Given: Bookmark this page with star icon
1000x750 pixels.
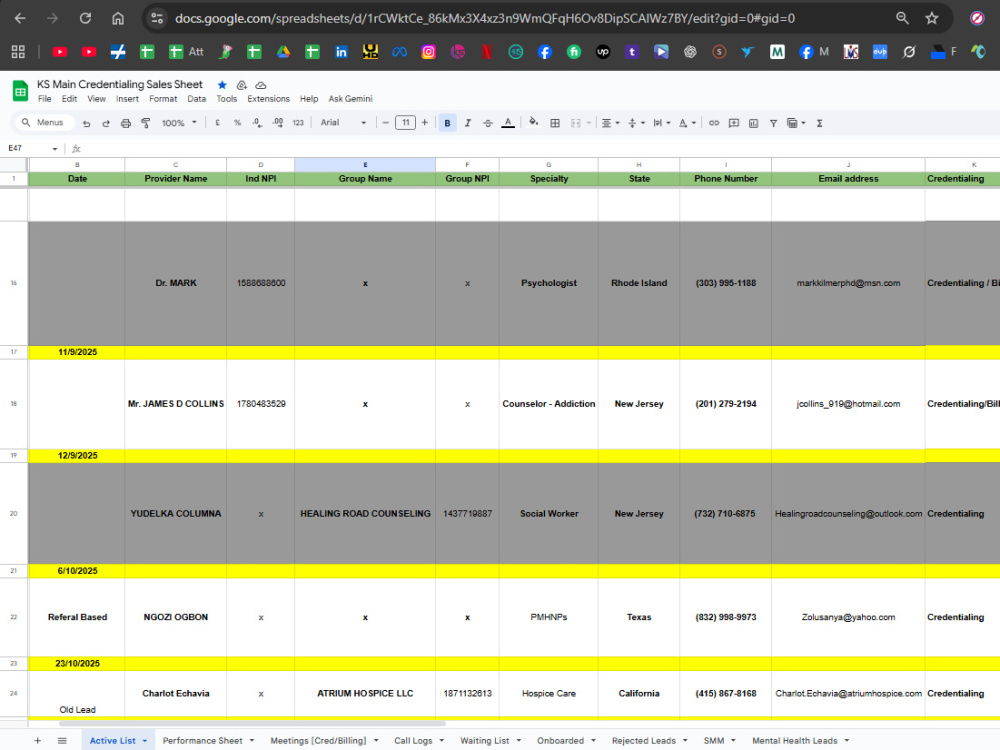Looking at the screenshot, I should (932, 18).
